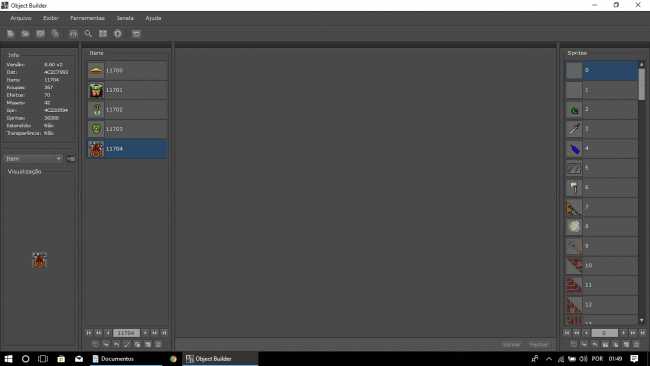Screen dimensions: 650x366
Task: Click the Salvar button
Action: click(x=511, y=344)
